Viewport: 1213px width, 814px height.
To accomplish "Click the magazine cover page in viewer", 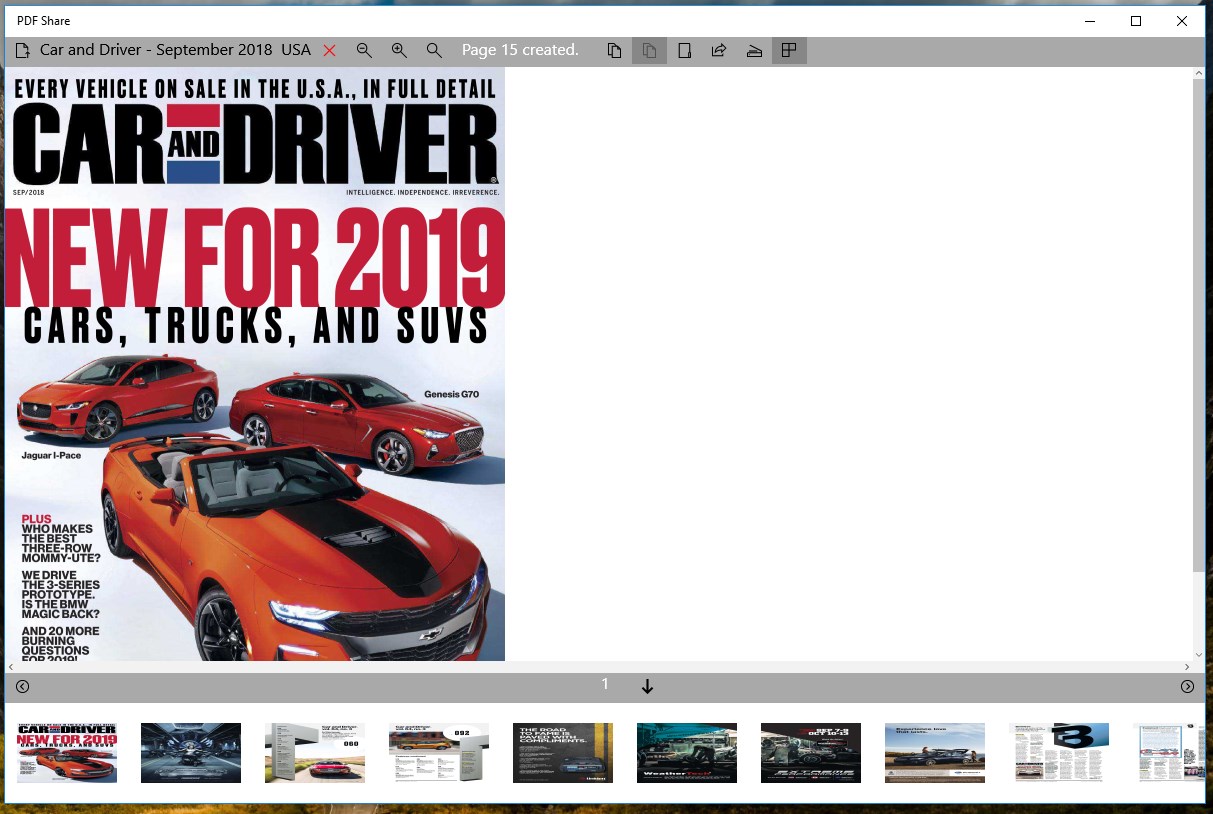I will 255,364.
